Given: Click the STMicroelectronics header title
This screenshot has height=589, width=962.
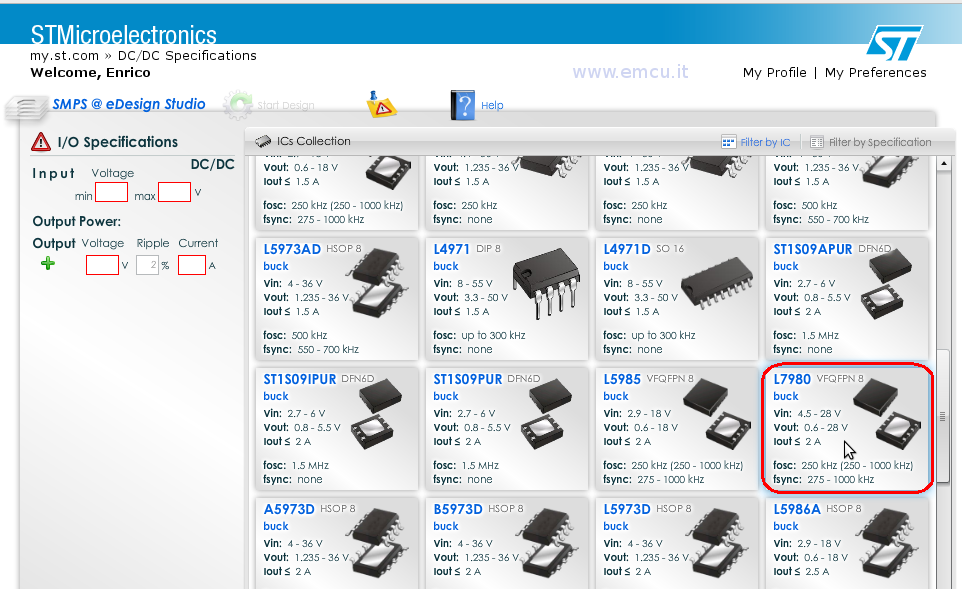Looking at the screenshot, I should coord(123,35).
